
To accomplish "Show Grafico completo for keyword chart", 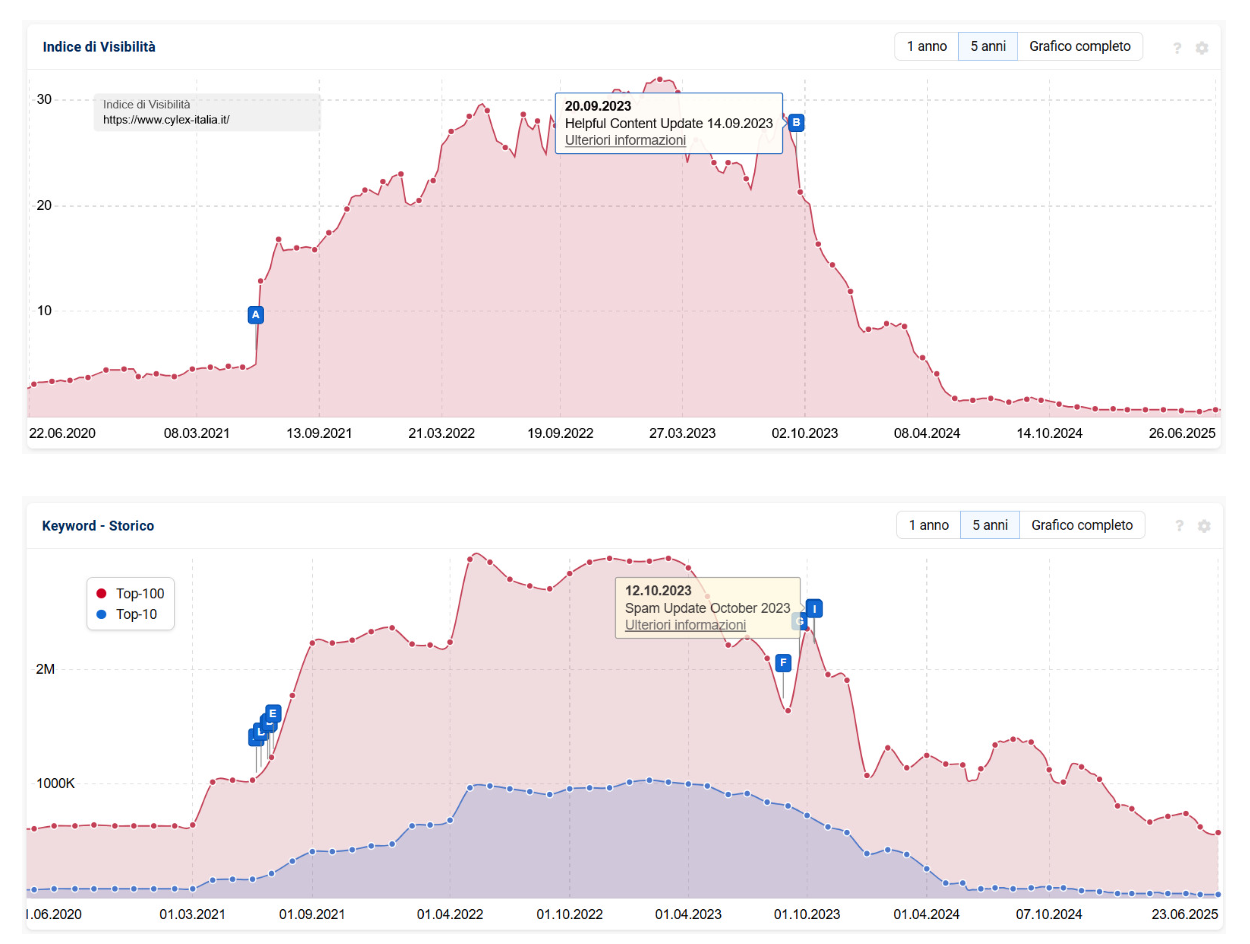I will pos(1081,525).
